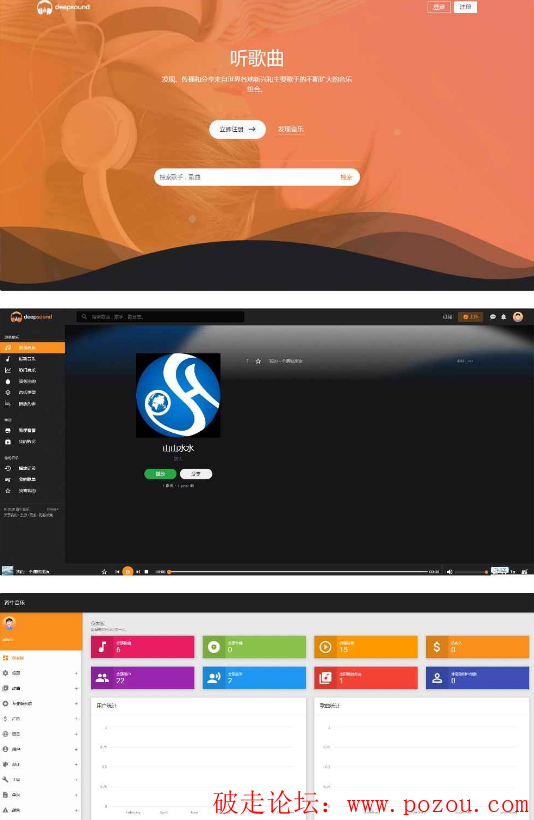This screenshot has width=534, height=820.
Task: Skip to next track in player bar
Action: (138, 572)
